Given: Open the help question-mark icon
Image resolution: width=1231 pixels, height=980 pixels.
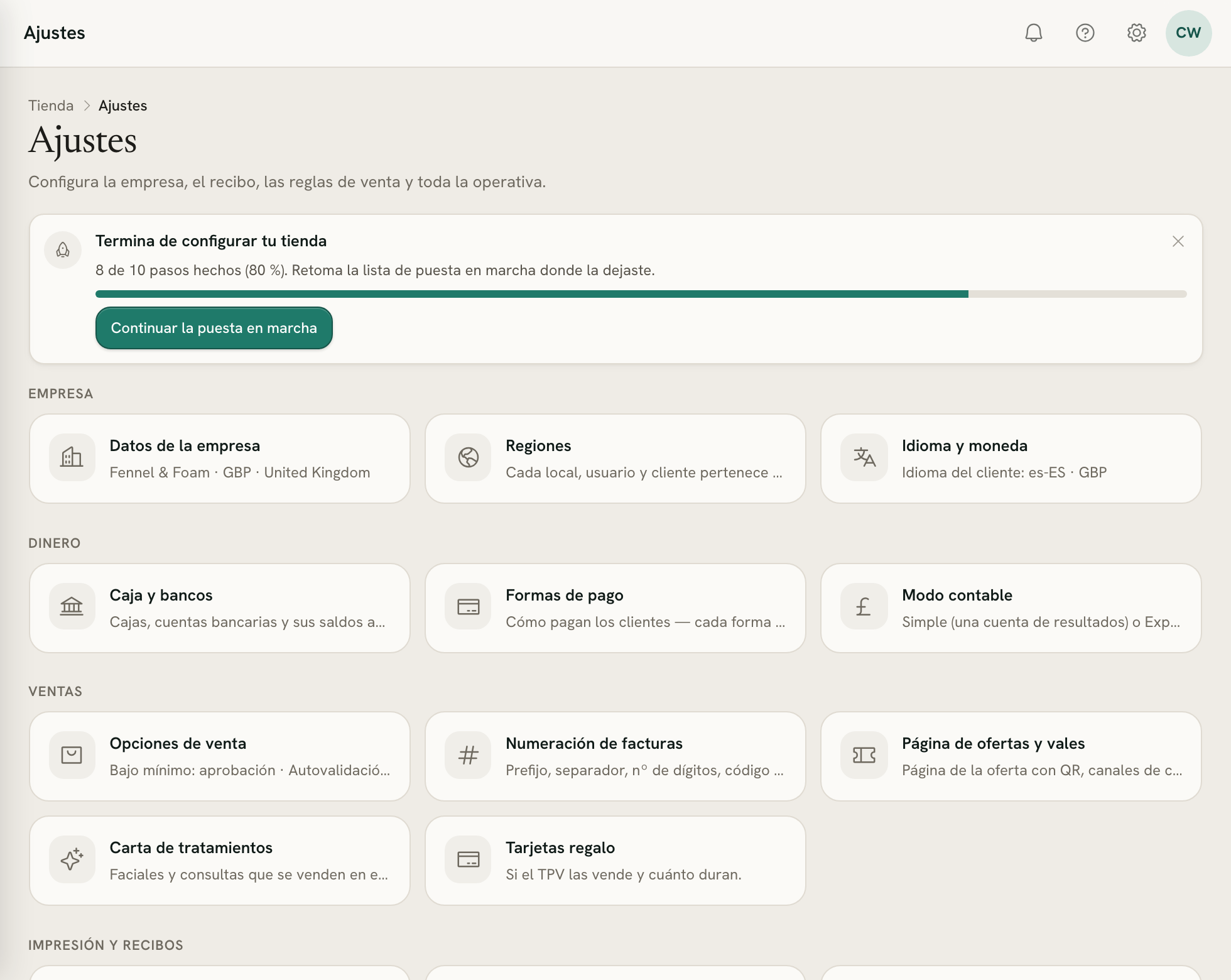Looking at the screenshot, I should (1085, 33).
